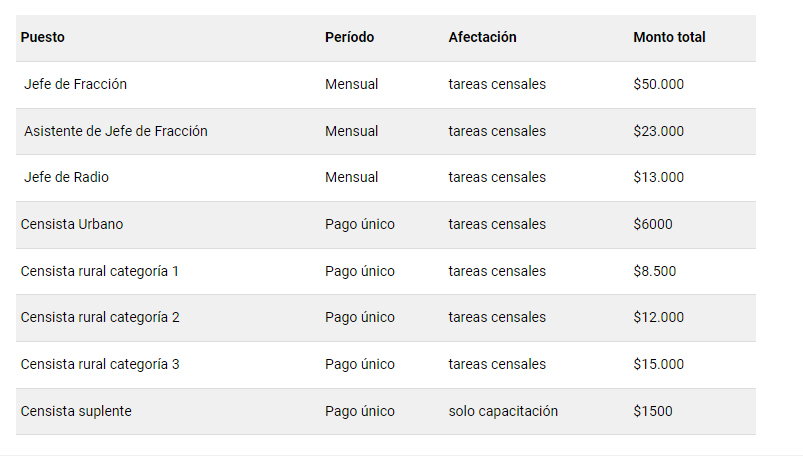Click Mensual in Jefe de Radio row

[x=351, y=178]
